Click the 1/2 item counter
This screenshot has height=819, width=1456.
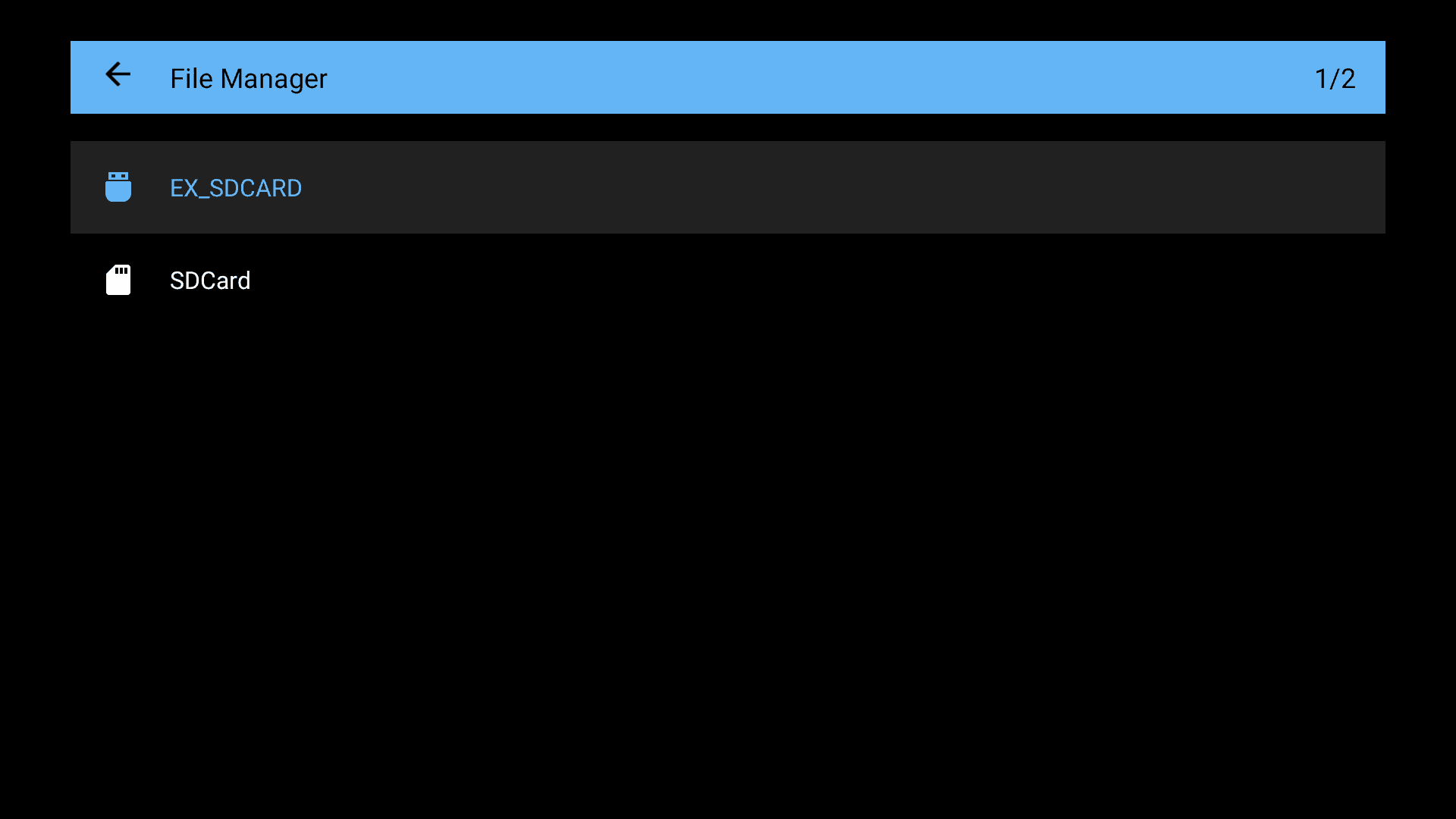click(x=1335, y=79)
